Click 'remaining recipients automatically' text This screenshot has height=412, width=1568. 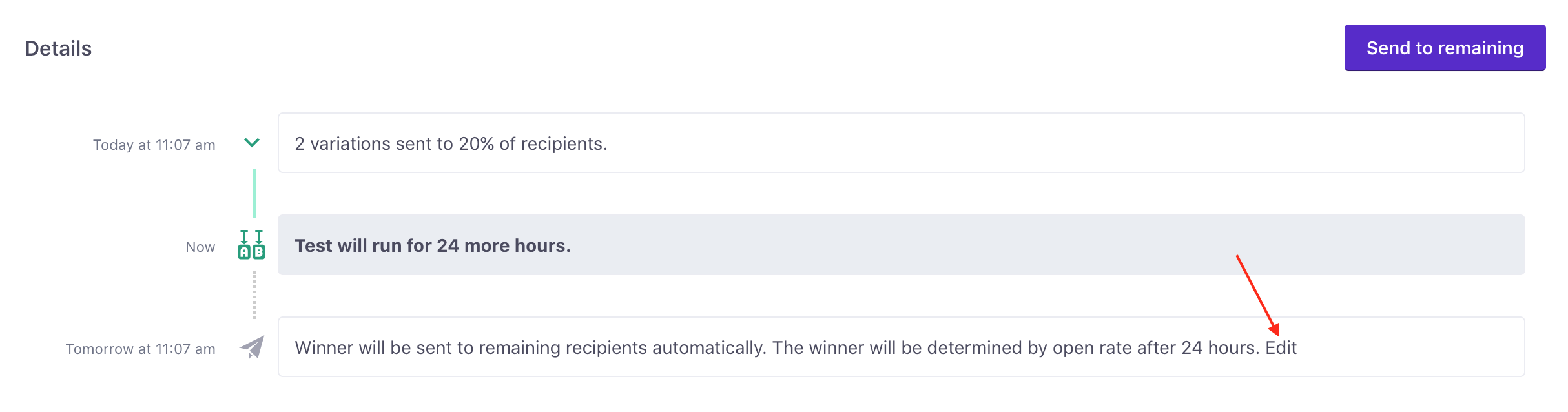pyautogui.click(x=621, y=348)
